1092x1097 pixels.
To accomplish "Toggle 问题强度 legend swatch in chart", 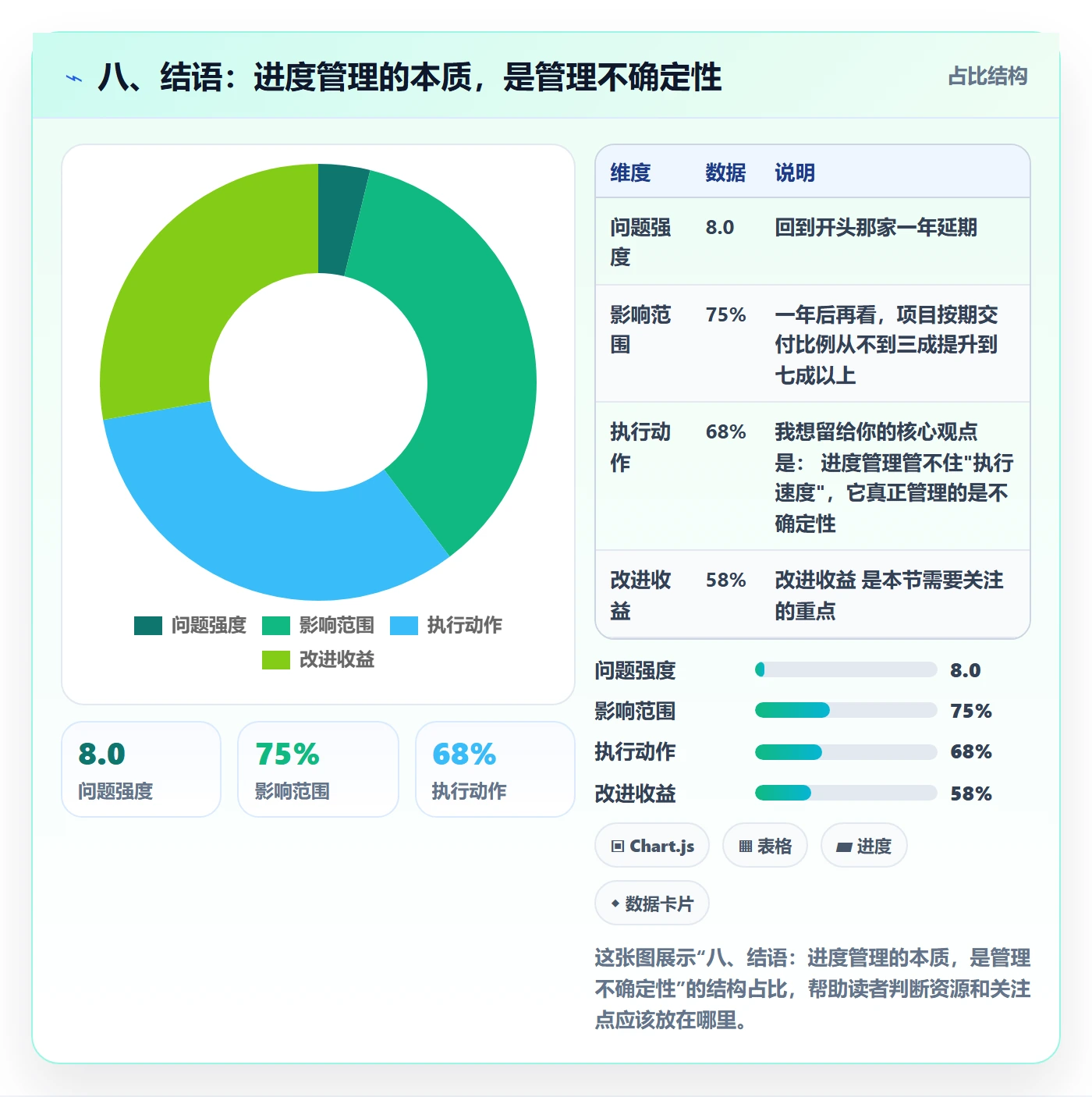I will 148,626.
